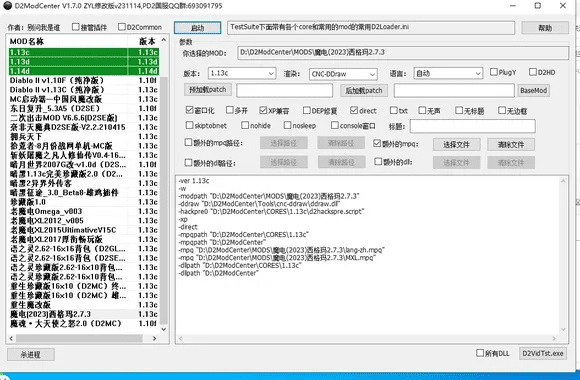Screen dimensions: 580x380
Task: Select Diablo II v1.13C (纯净版) mod
Action: tap(84, 90)
